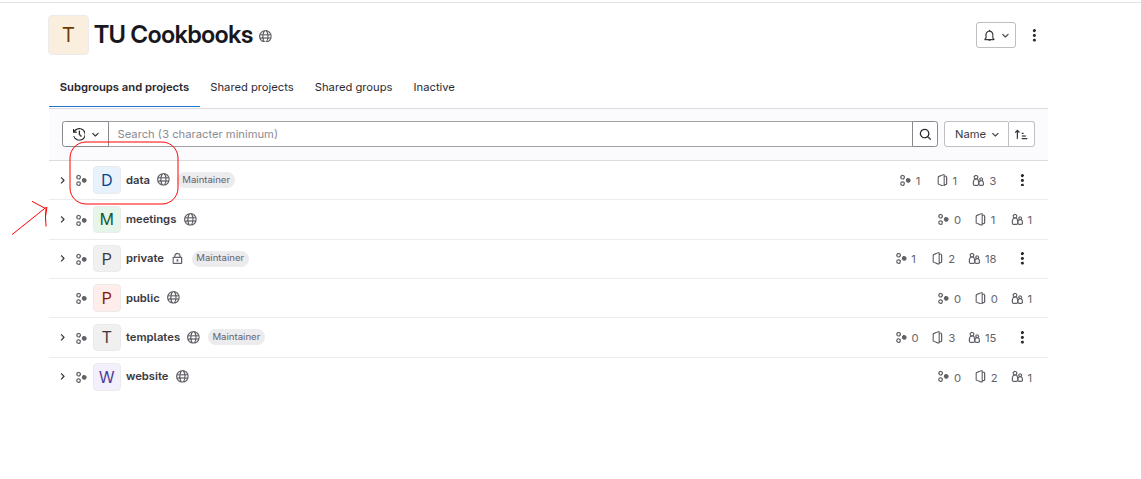Switch to the Inactive tab
The height and width of the screenshot is (479, 1141).
(434, 87)
